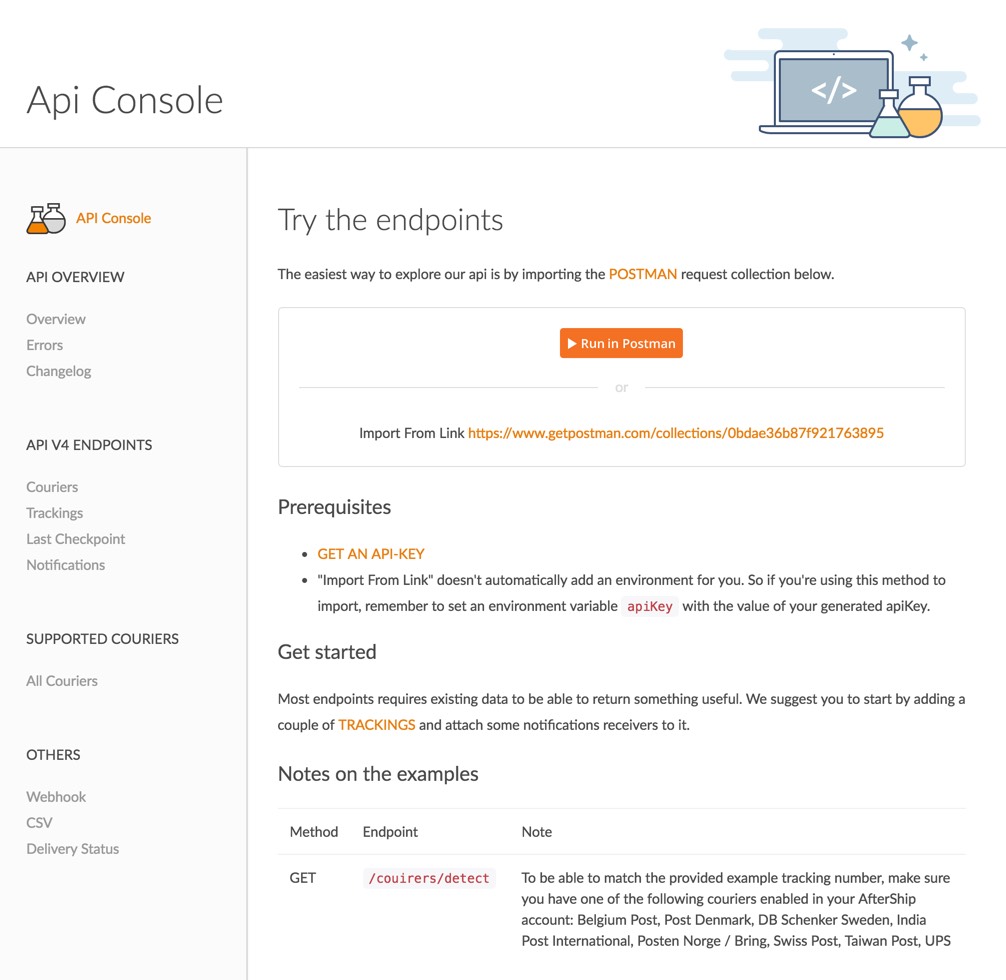Click the flask icon beside API Console

pos(46,218)
